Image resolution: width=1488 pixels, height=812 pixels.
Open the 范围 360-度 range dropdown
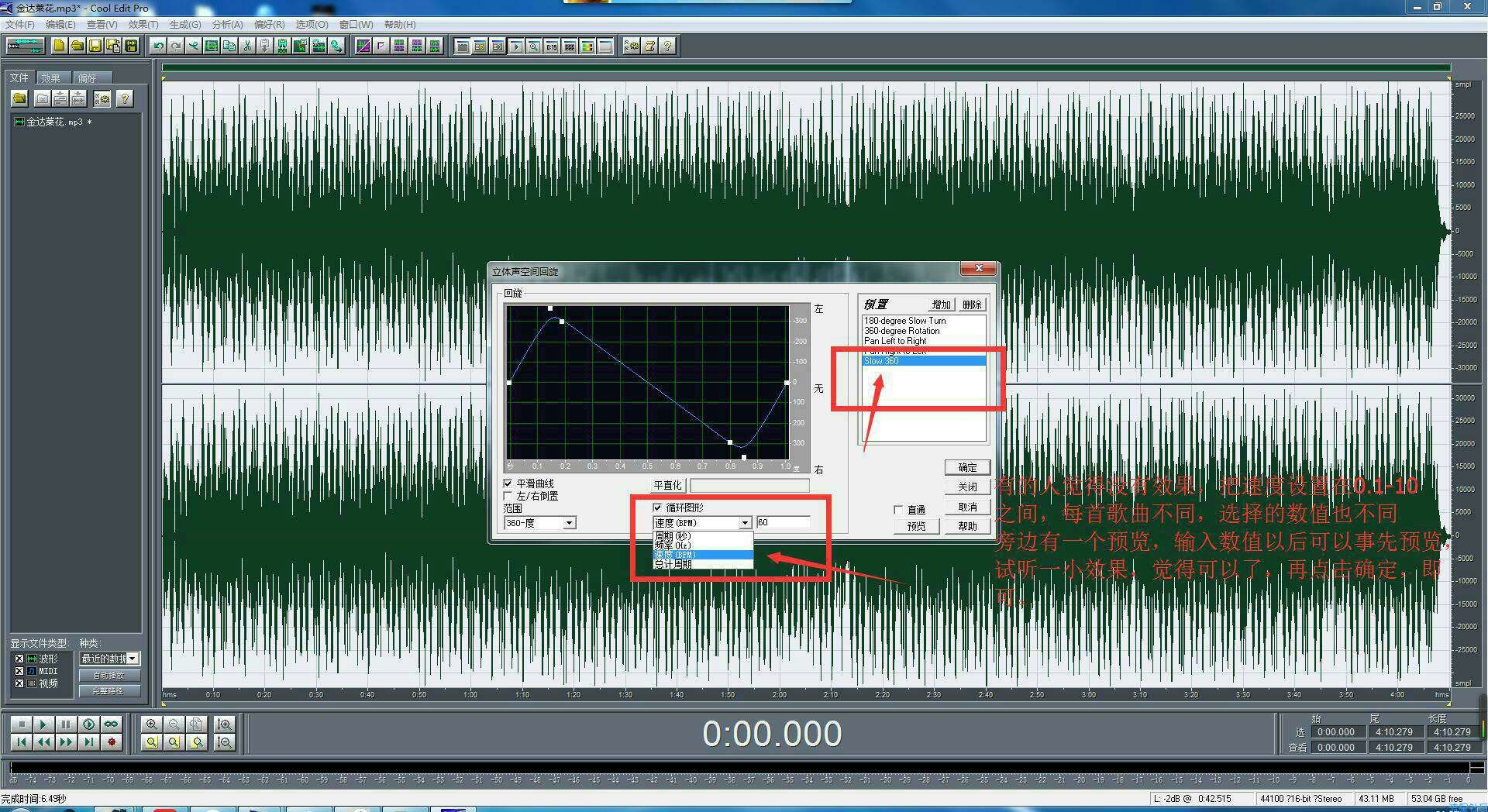(569, 523)
